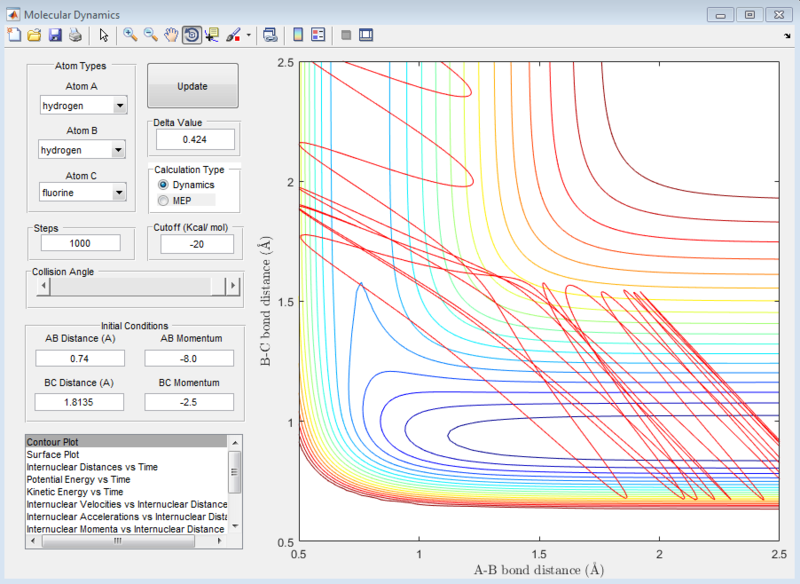
Task: Print the figure using the printer icon
Action: pos(75,35)
